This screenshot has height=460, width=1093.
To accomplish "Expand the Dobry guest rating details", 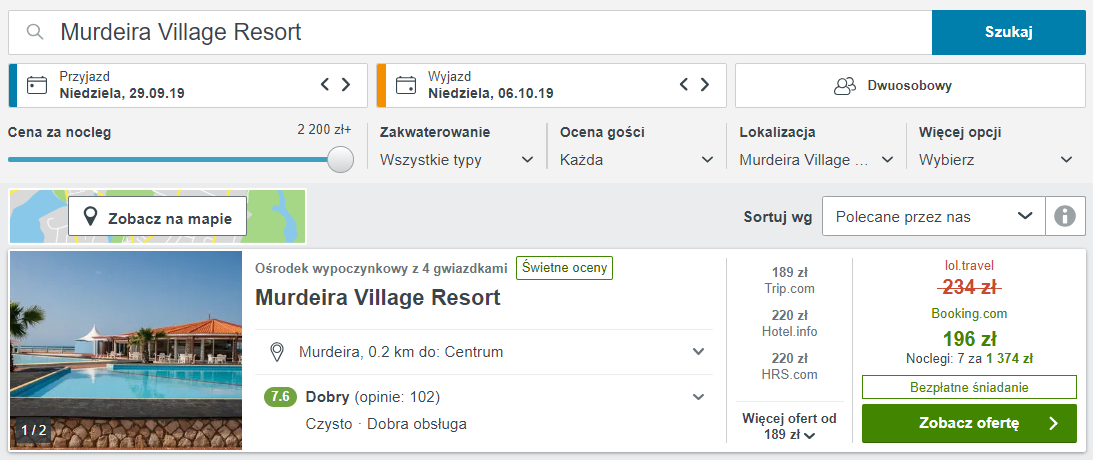I will 484,397.
